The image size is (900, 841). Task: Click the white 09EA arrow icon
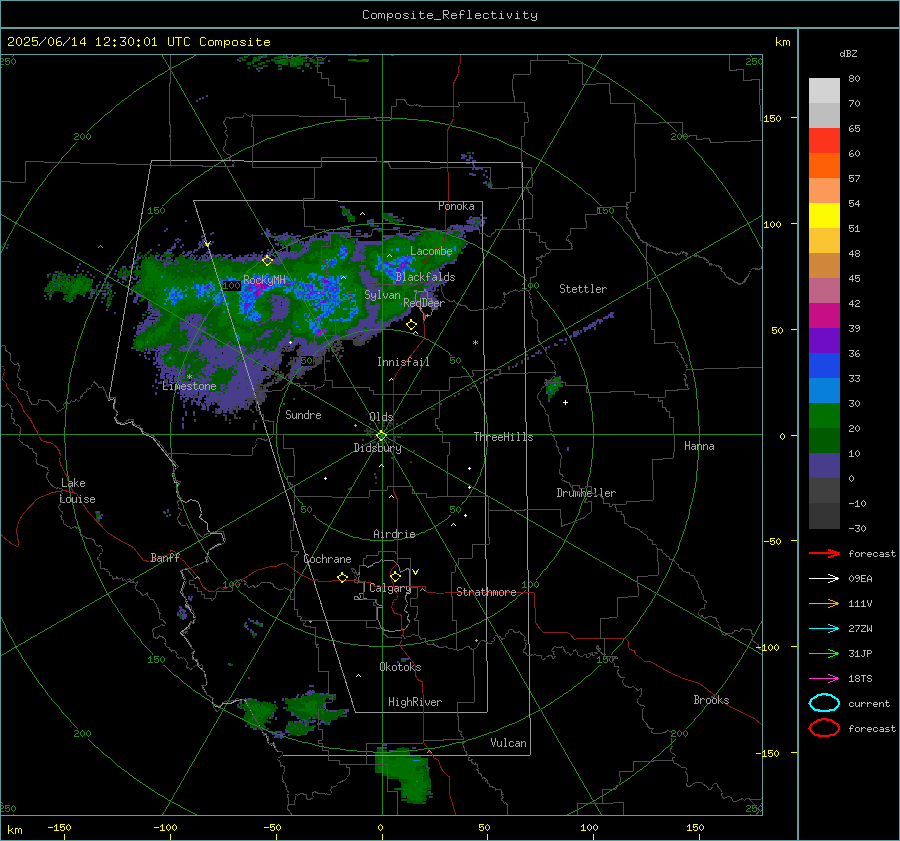tap(824, 578)
